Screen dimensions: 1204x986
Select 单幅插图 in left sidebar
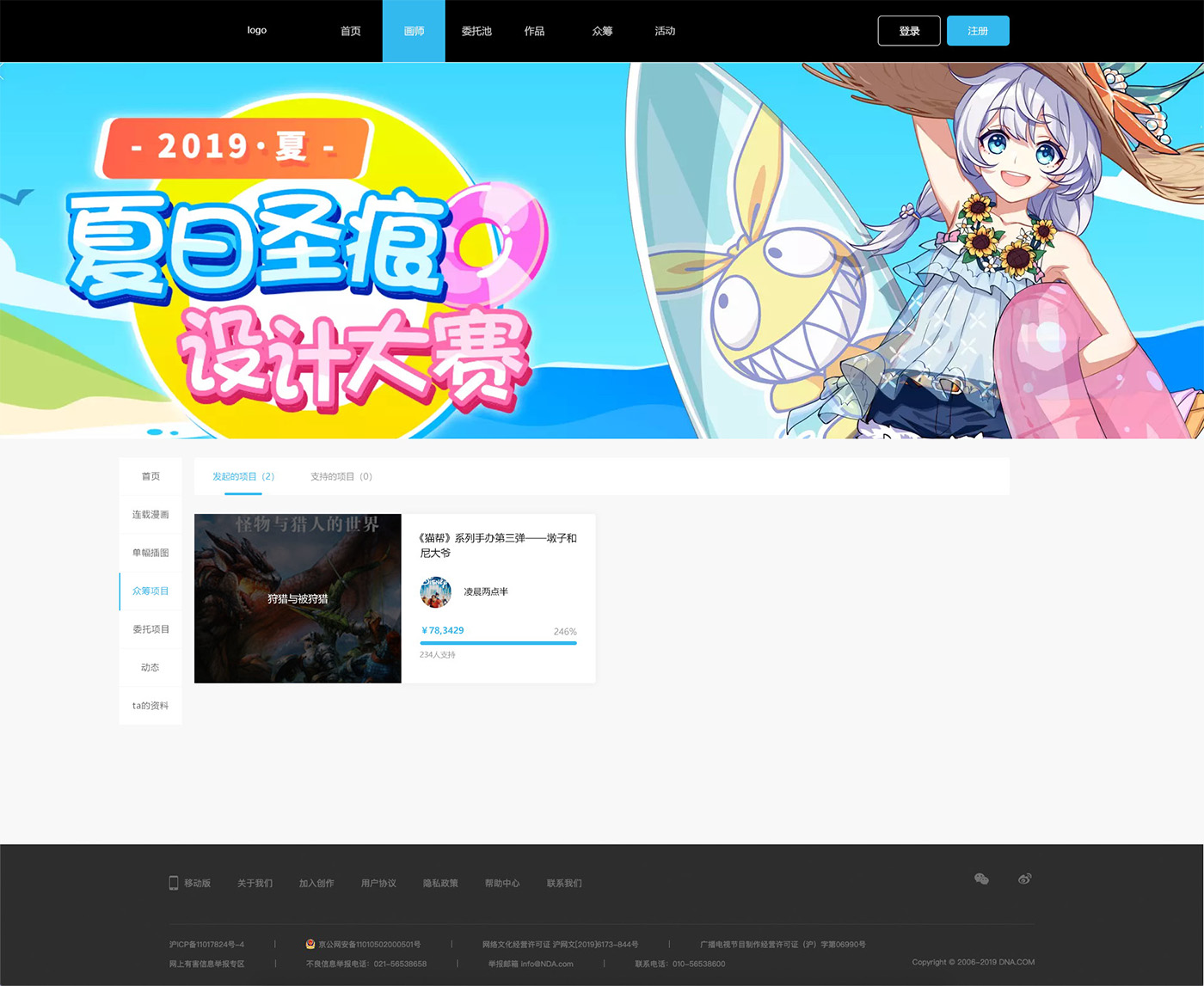click(150, 553)
